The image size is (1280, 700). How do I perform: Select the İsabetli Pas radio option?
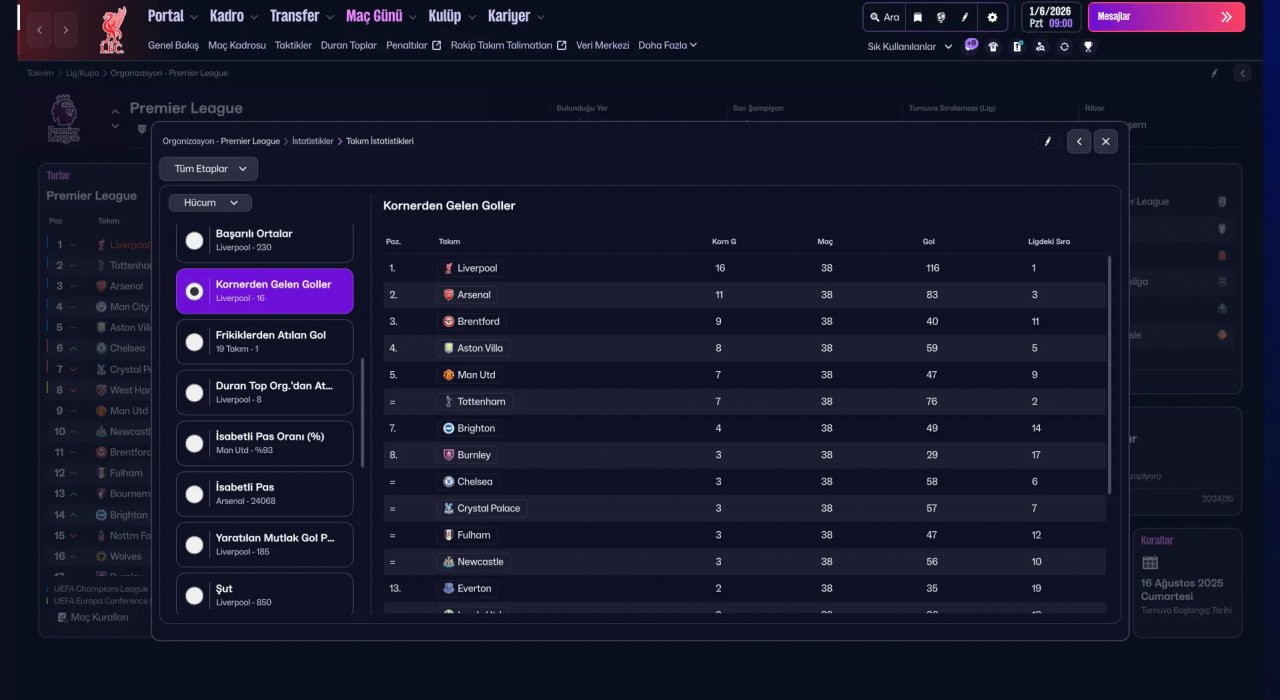[x=194, y=494]
